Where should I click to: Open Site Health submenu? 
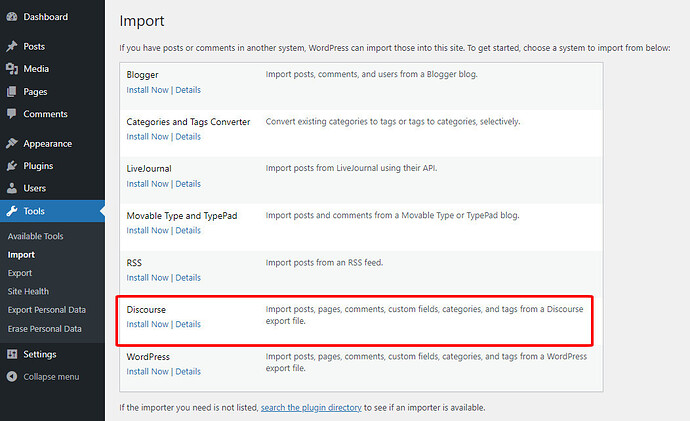click(x=28, y=291)
